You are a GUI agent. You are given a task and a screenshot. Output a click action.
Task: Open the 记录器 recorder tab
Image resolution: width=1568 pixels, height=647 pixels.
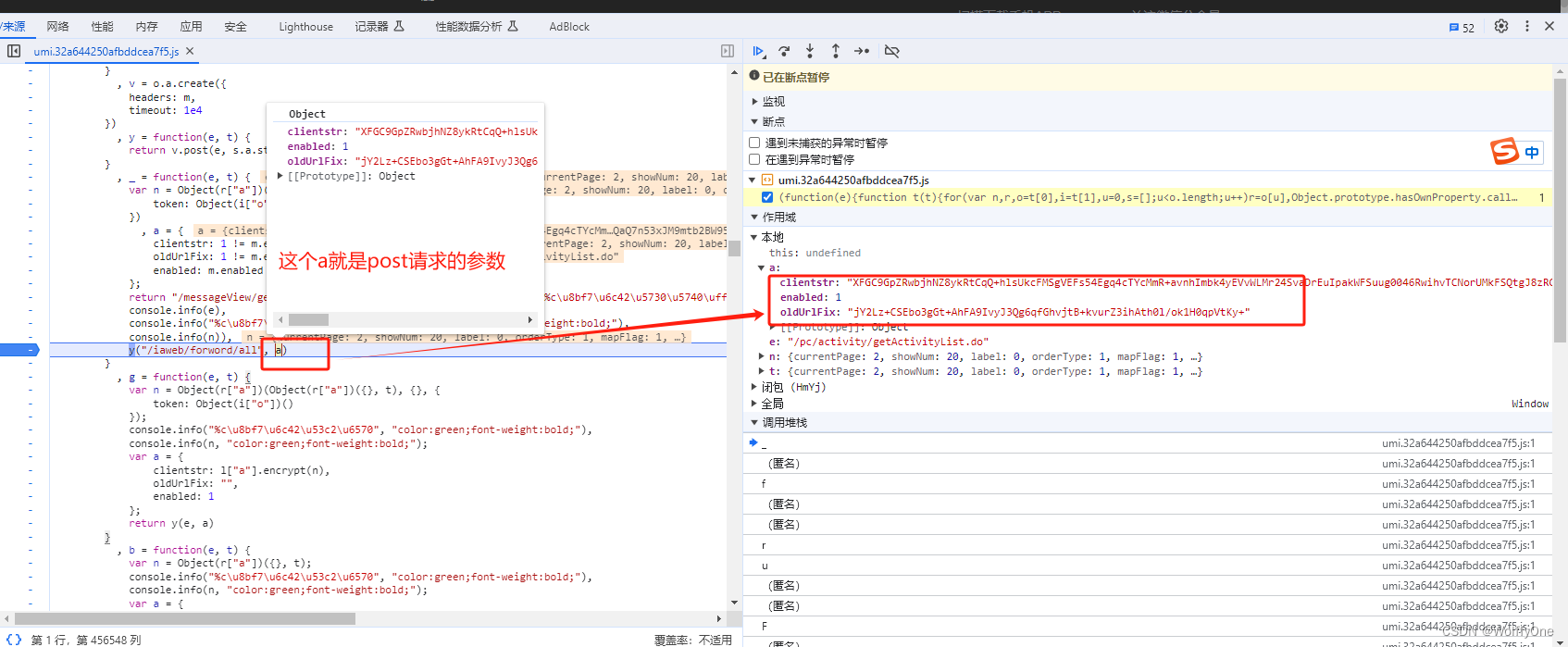click(x=380, y=26)
